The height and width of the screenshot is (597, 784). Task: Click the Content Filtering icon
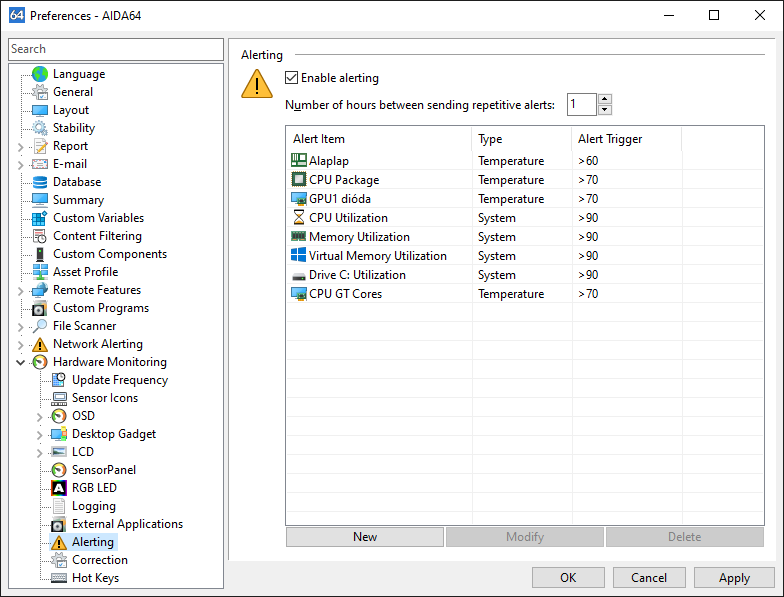pyautogui.click(x=40, y=236)
